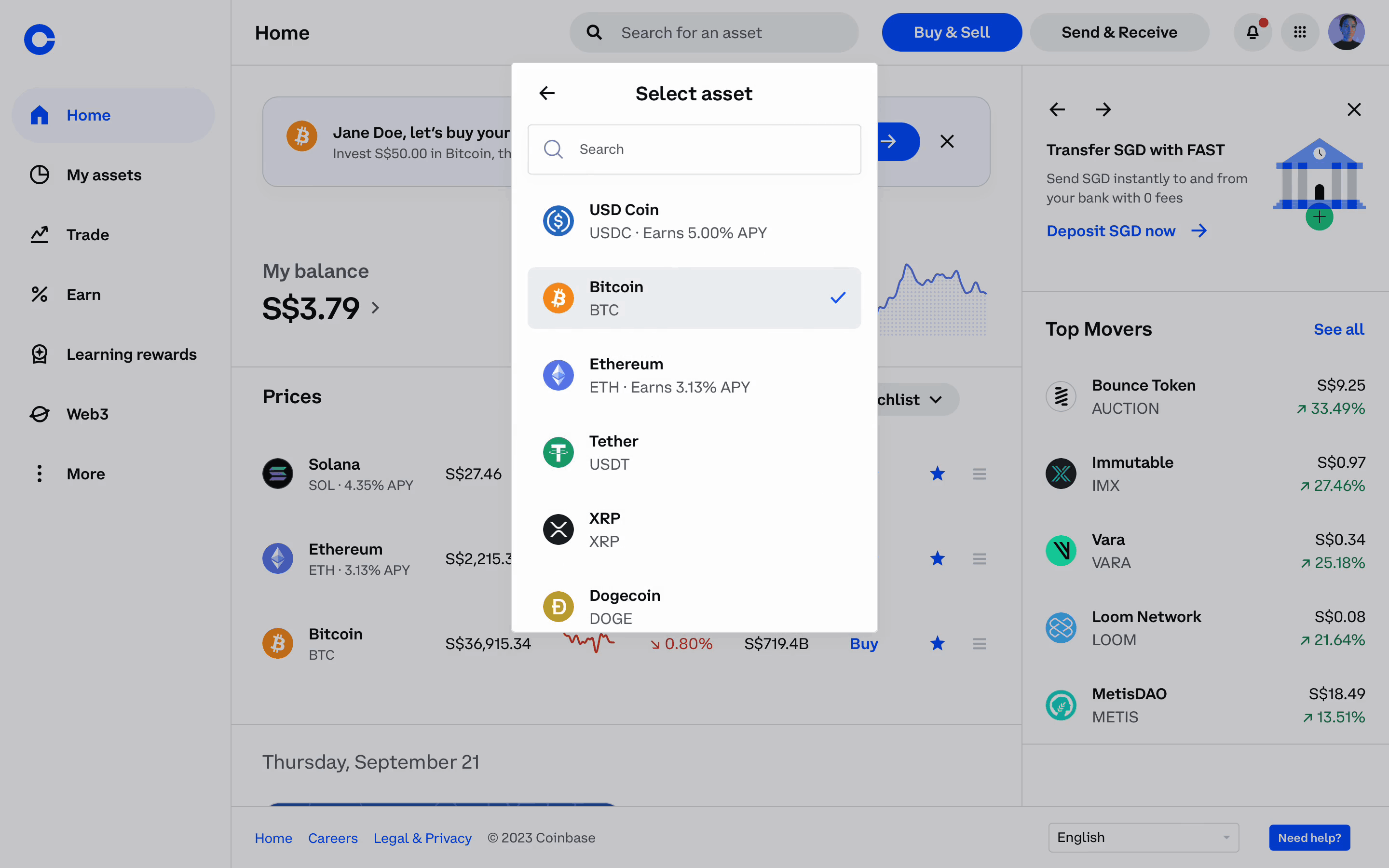Image resolution: width=1389 pixels, height=868 pixels.
Task: Click the Select asset search field
Action: point(694,149)
